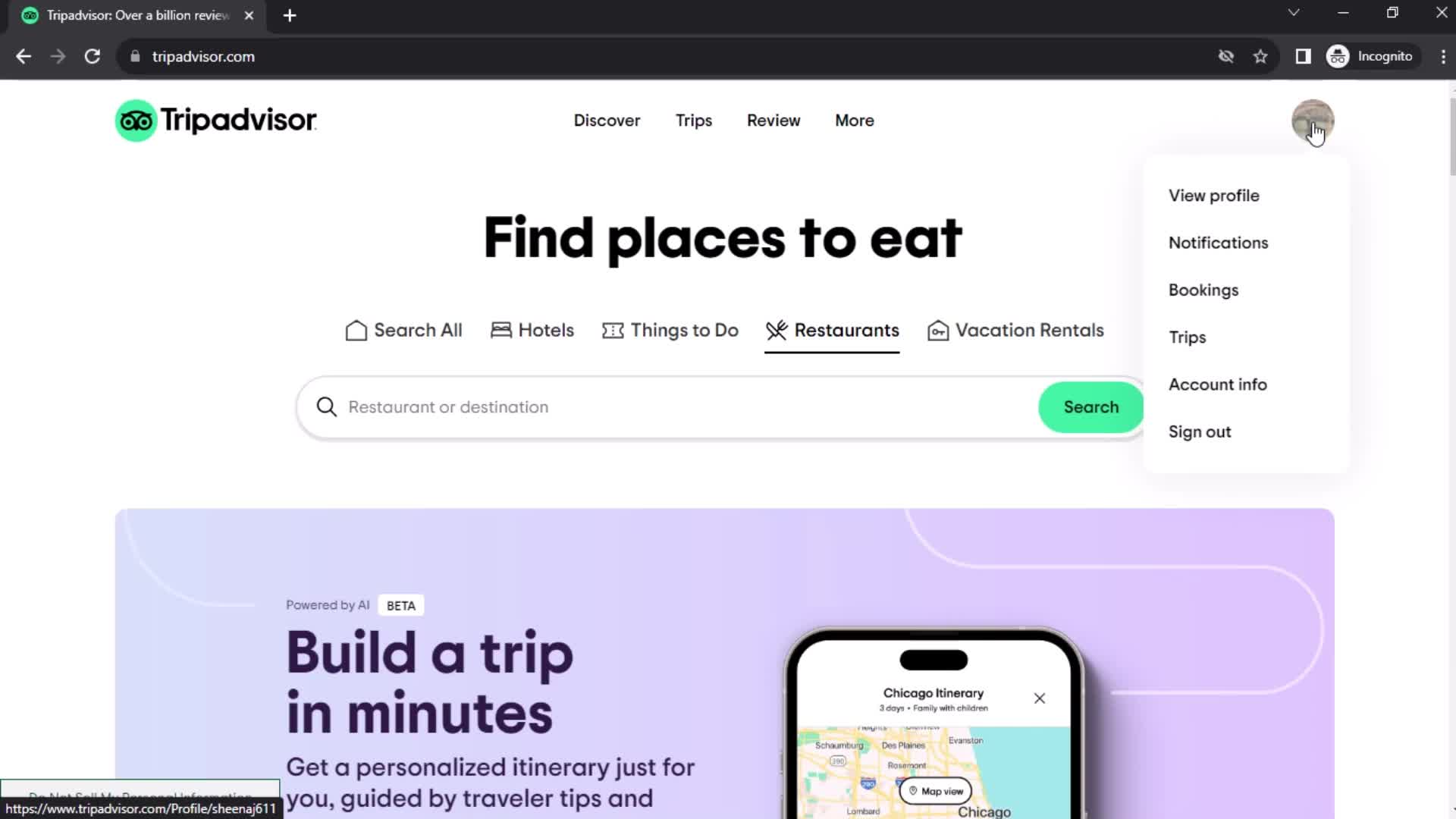
Task: Select Sign out from dropdown menu
Action: click(x=1200, y=432)
